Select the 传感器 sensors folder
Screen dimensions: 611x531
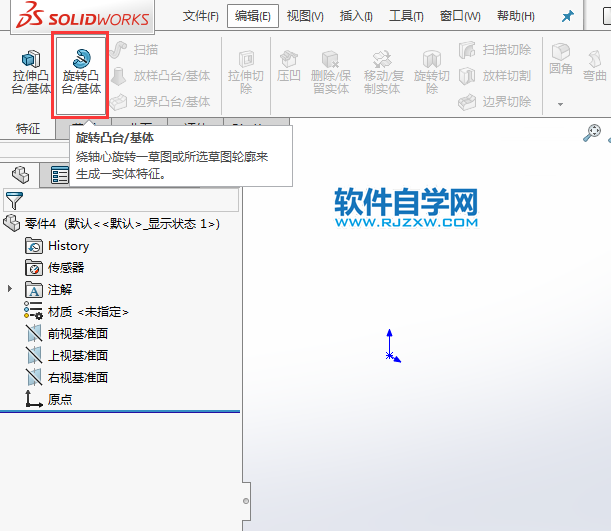[55, 268]
